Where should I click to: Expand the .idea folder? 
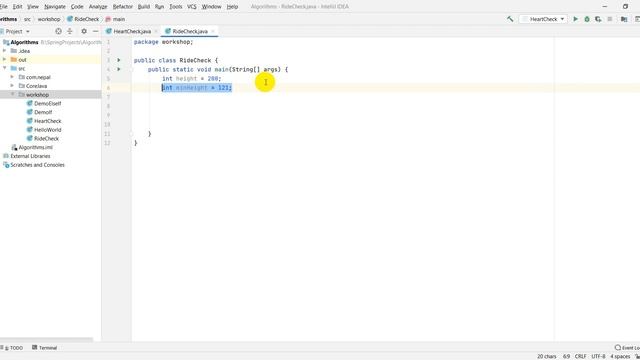coord(4,51)
